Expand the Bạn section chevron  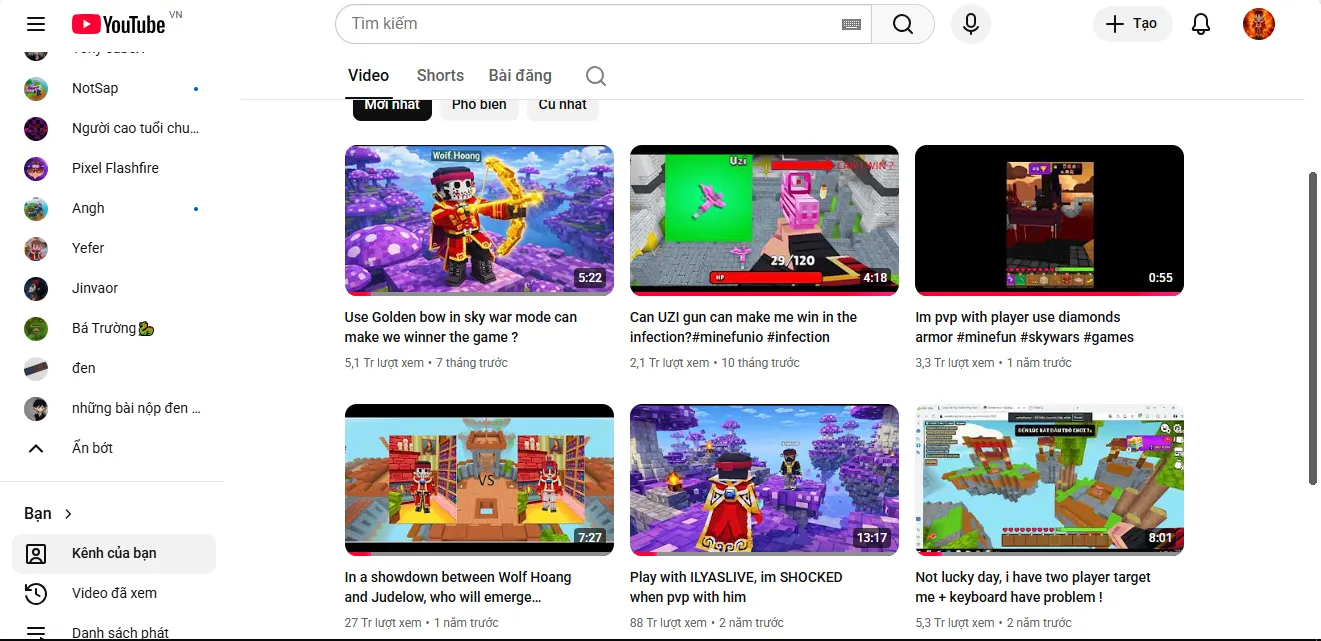[68, 514]
